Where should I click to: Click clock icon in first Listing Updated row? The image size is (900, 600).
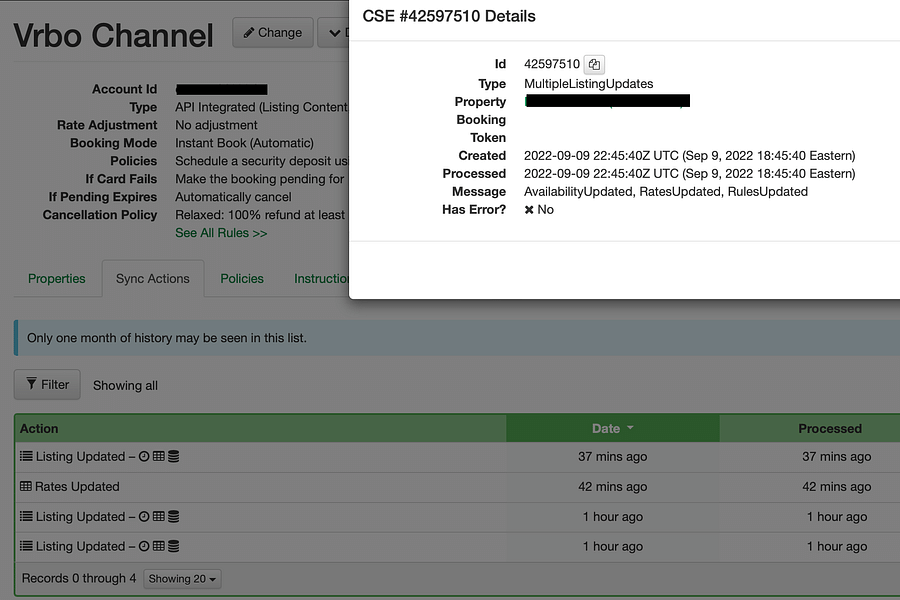tap(144, 457)
